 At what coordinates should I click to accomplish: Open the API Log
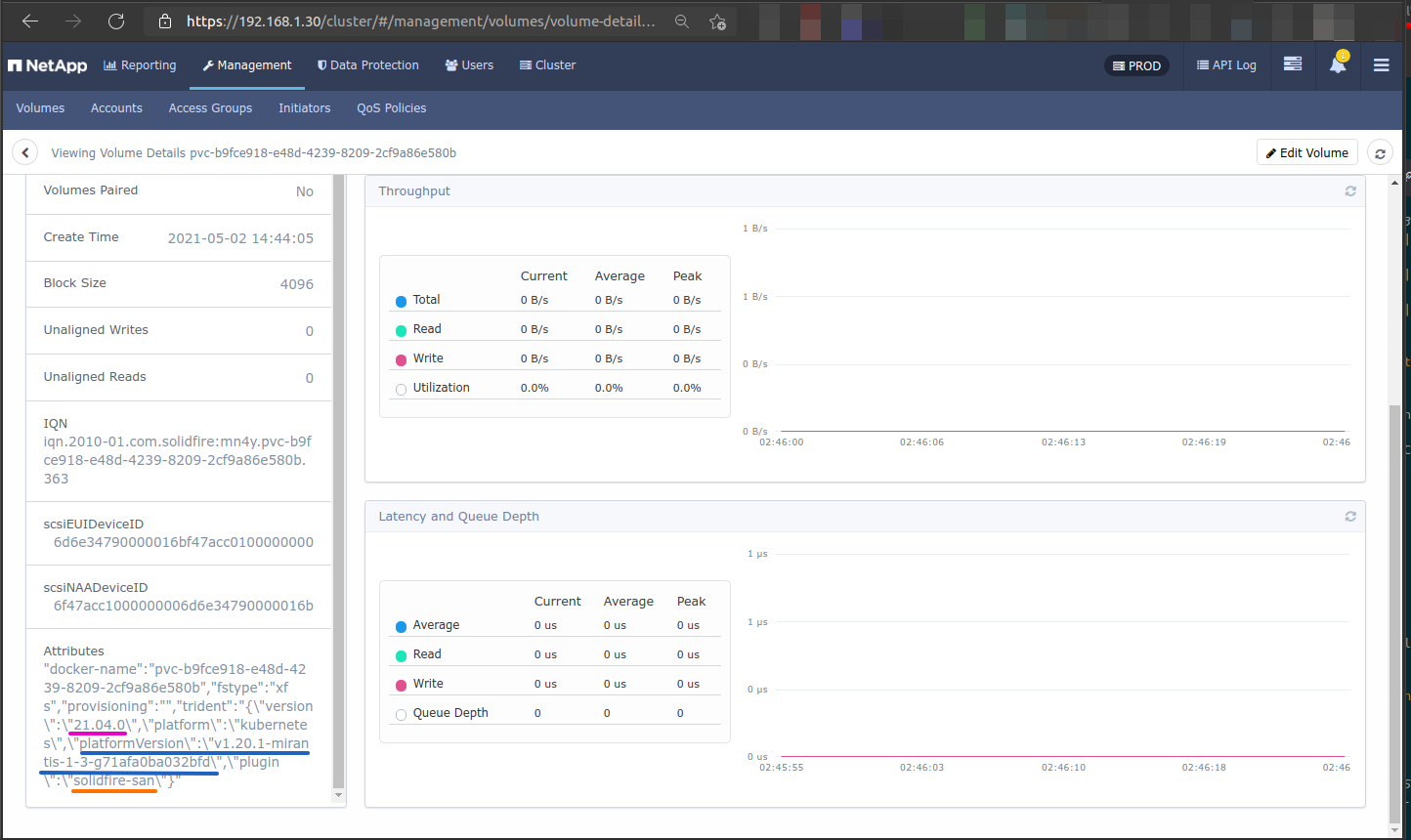pyautogui.click(x=1226, y=65)
